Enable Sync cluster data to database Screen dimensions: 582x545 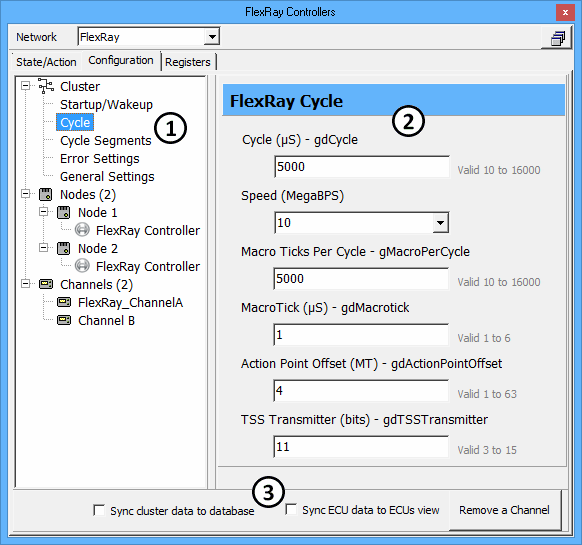click(x=99, y=510)
